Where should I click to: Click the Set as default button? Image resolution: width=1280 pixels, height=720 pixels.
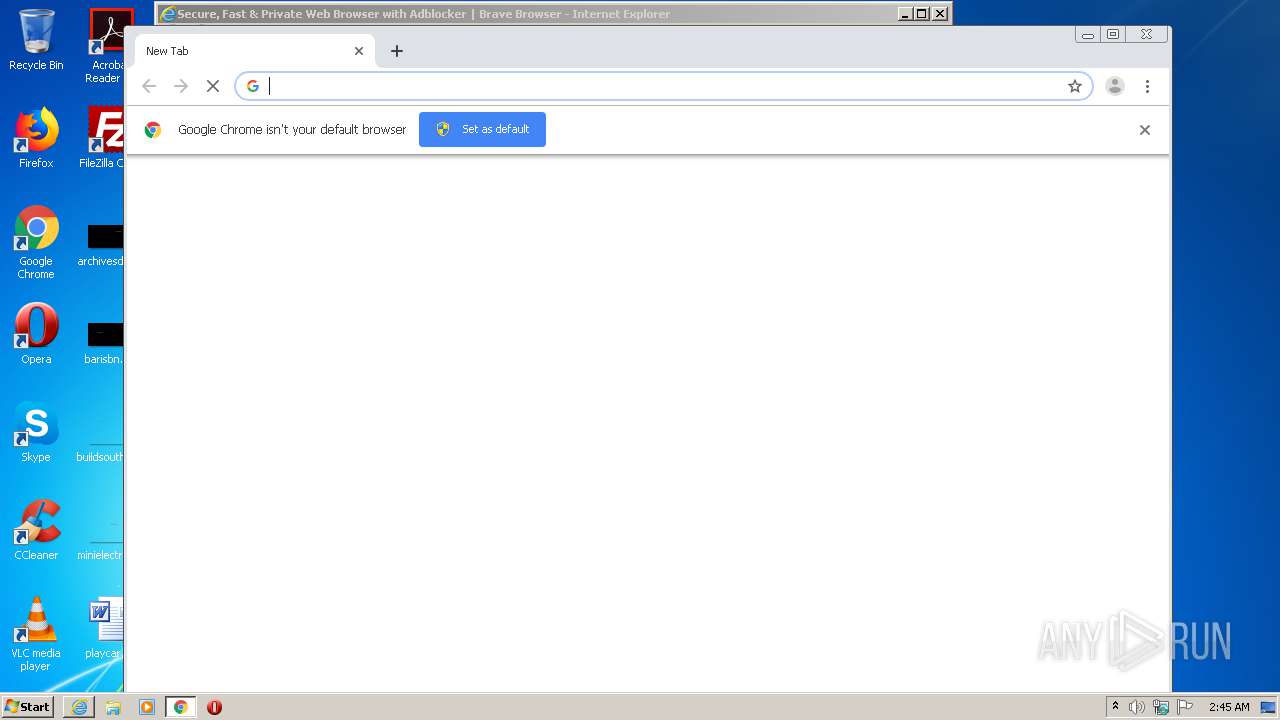click(482, 129)
